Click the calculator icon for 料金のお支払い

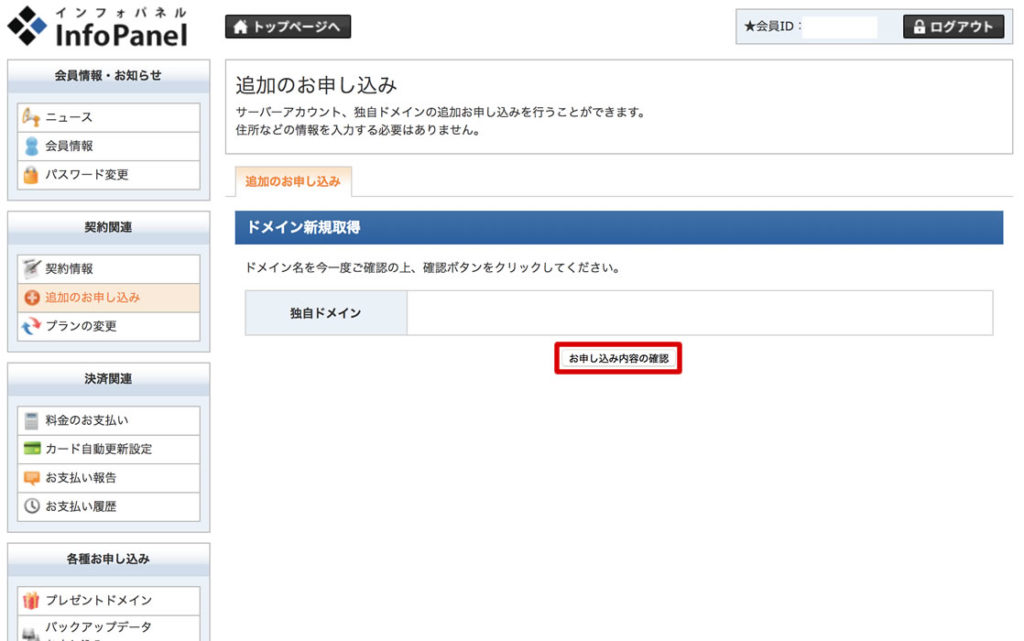click(31, 420)
